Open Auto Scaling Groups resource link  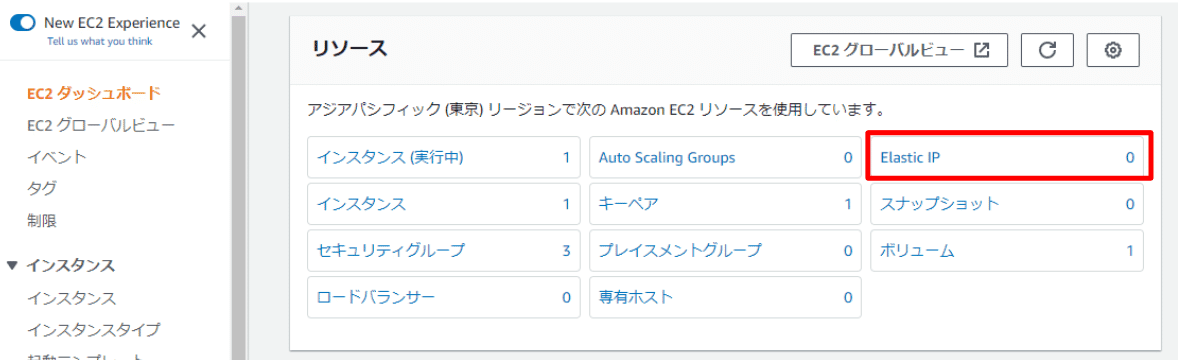click(667, 158)
